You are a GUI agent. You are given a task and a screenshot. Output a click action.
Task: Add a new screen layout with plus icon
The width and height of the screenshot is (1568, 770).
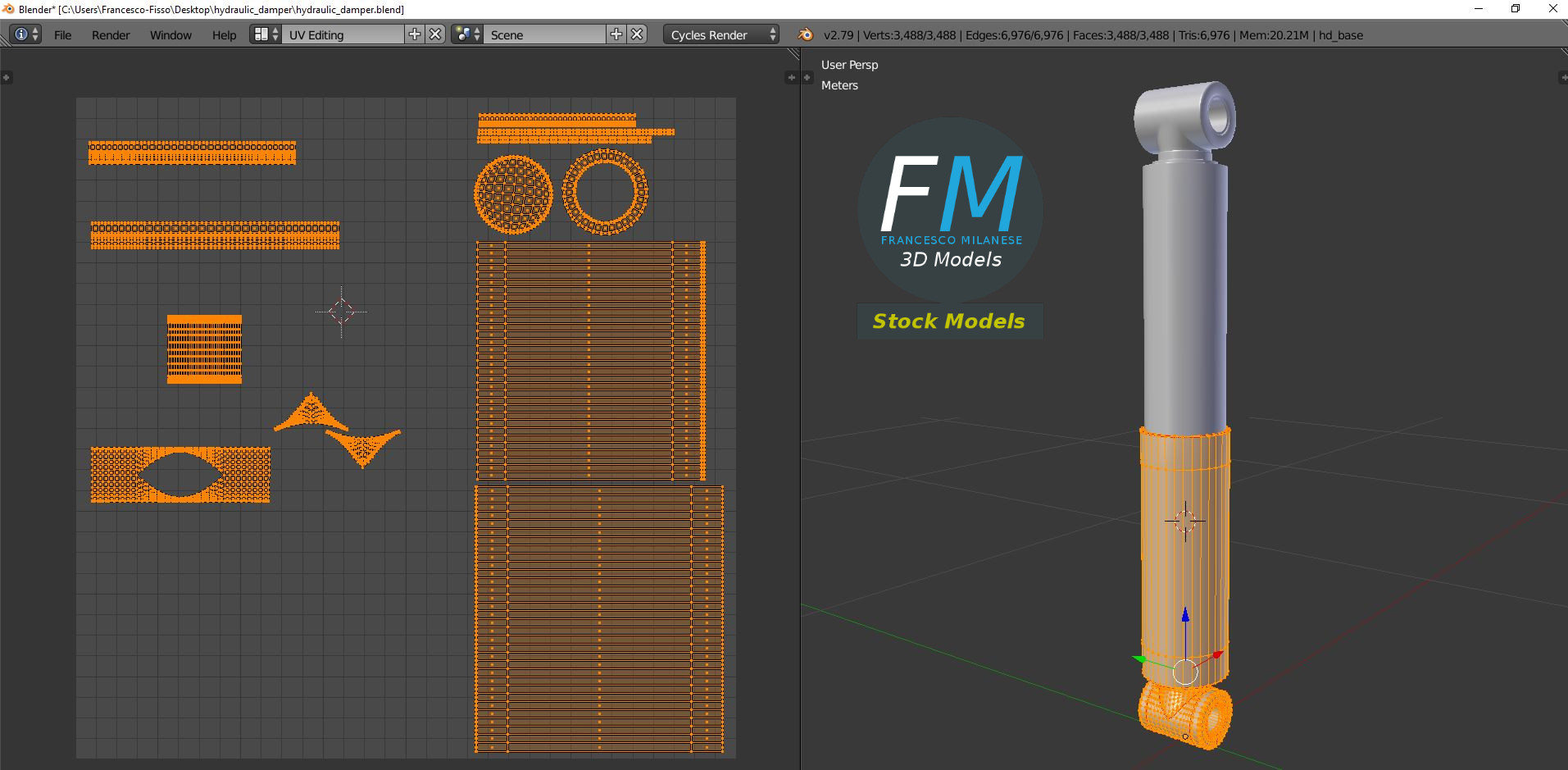point(415,34)
